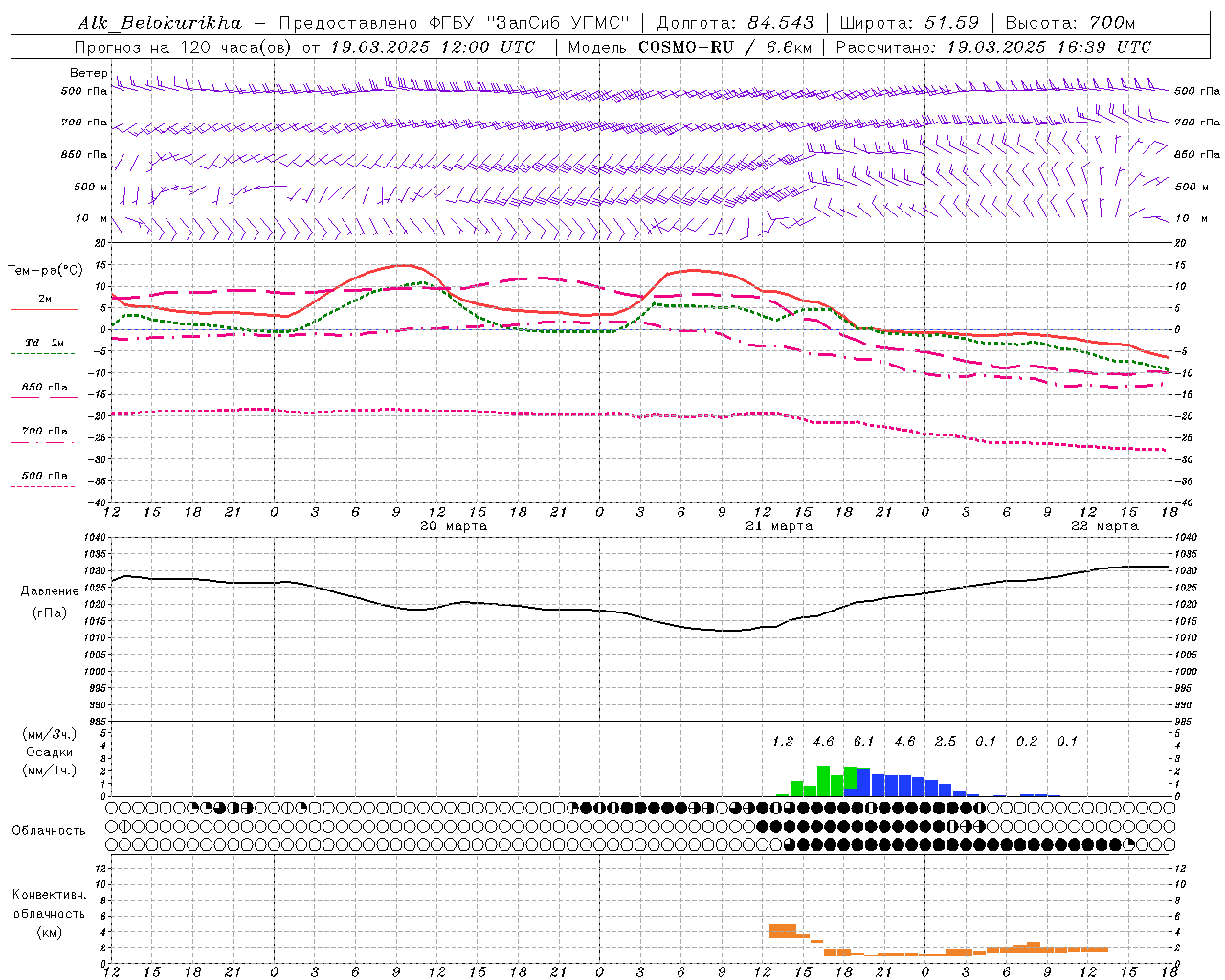Viewport: 1225px width, 980px height.
Task: Click the Облачность cloud cover label
Action: 49,831
